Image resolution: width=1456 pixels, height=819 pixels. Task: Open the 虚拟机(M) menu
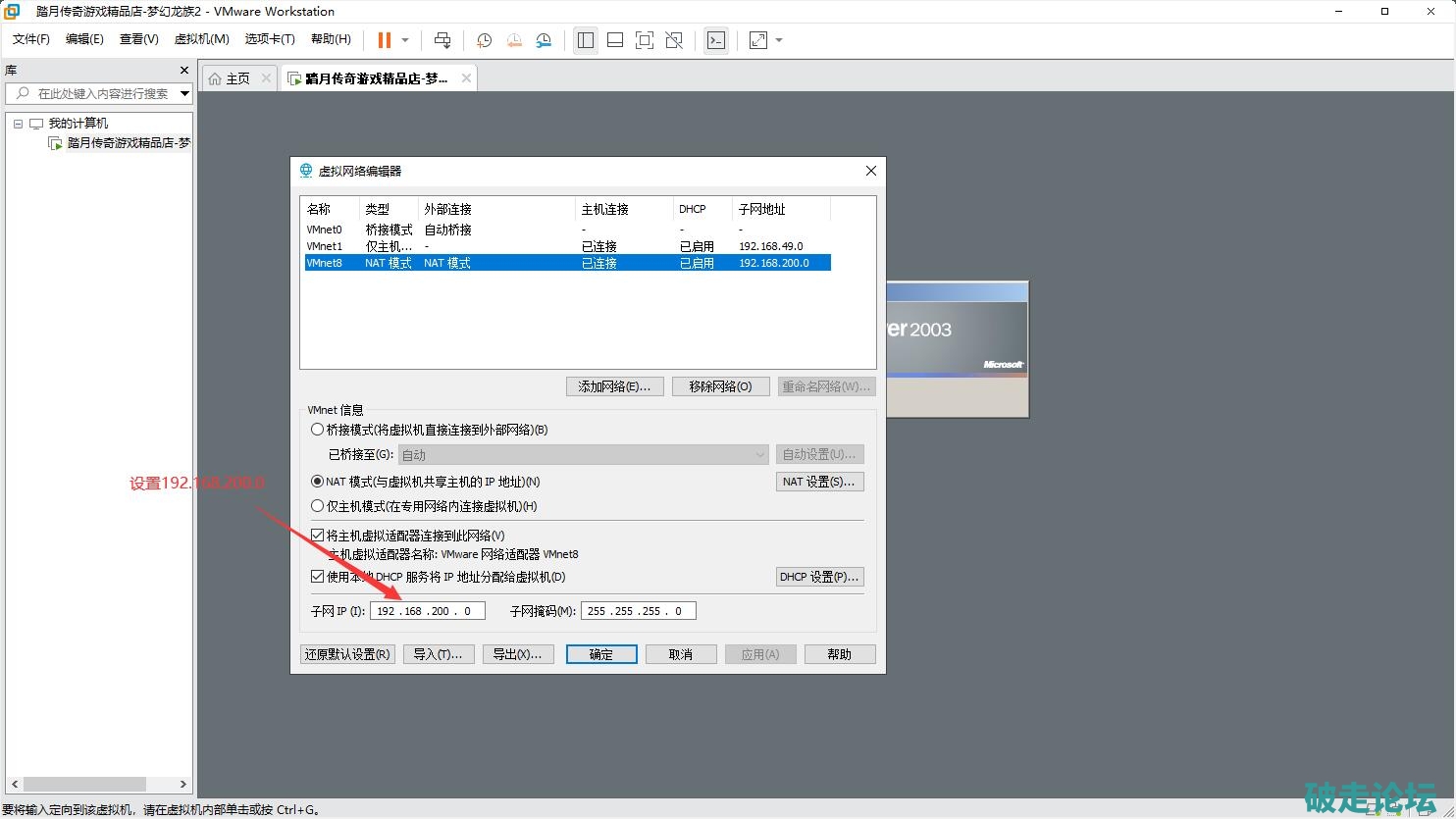click(x=201, y=39)
